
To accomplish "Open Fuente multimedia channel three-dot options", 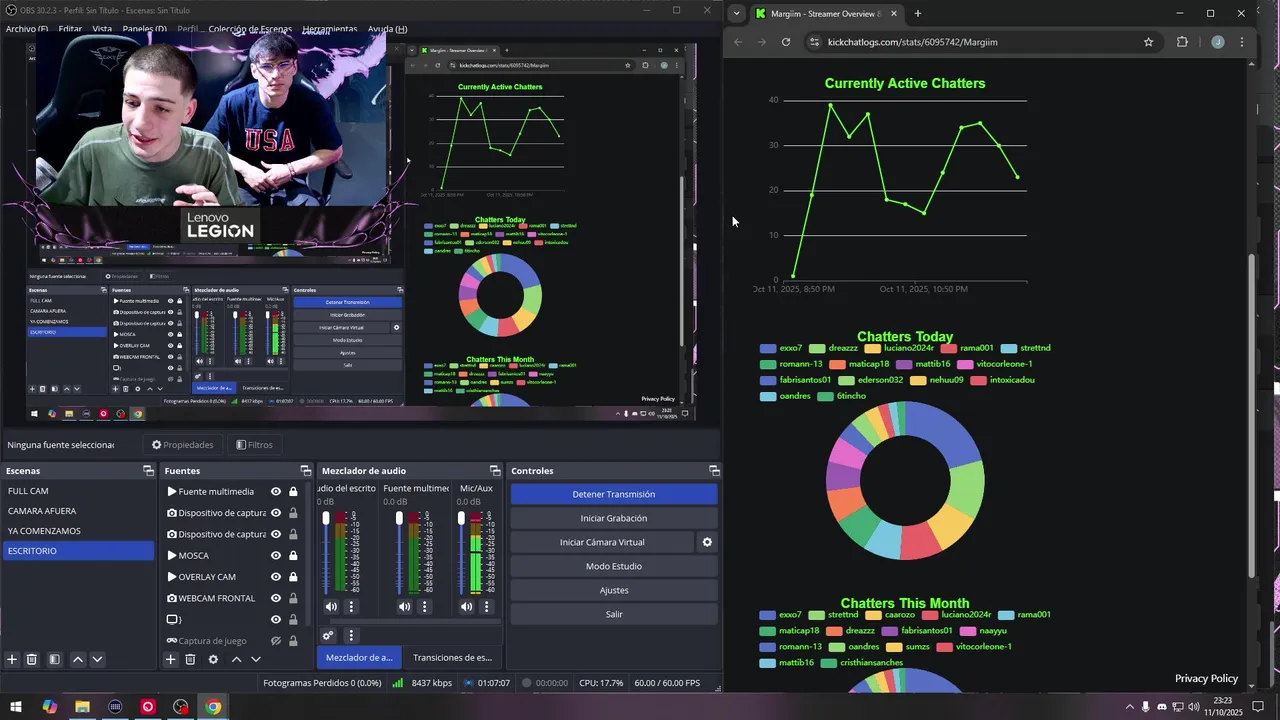I will click(424, 607).
